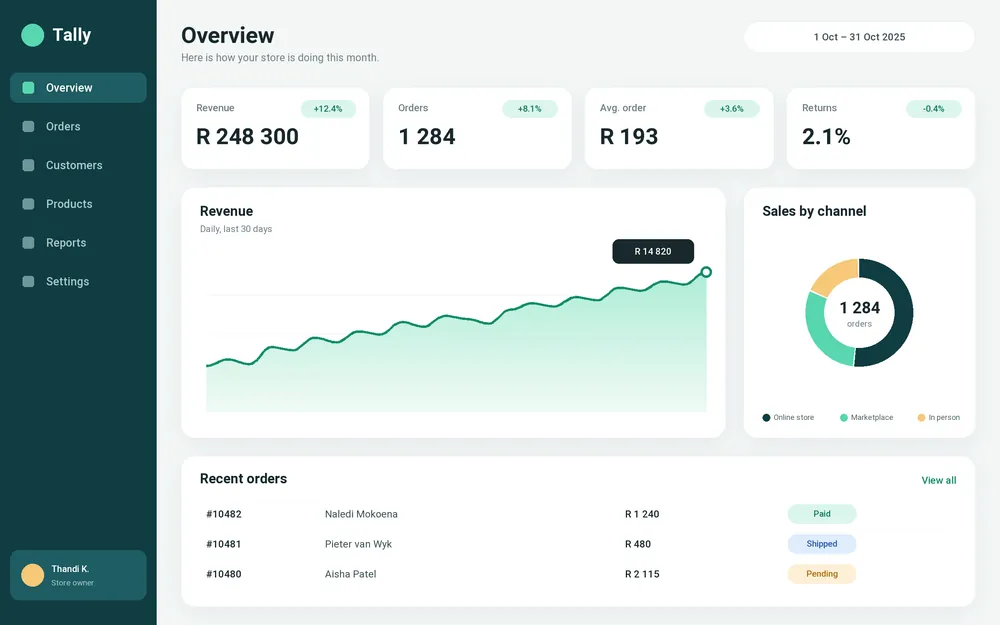Click the R 1 240 order amount
Image resolution: width=1000 pixels, height=625 pixels.
[x=642, y=514]
